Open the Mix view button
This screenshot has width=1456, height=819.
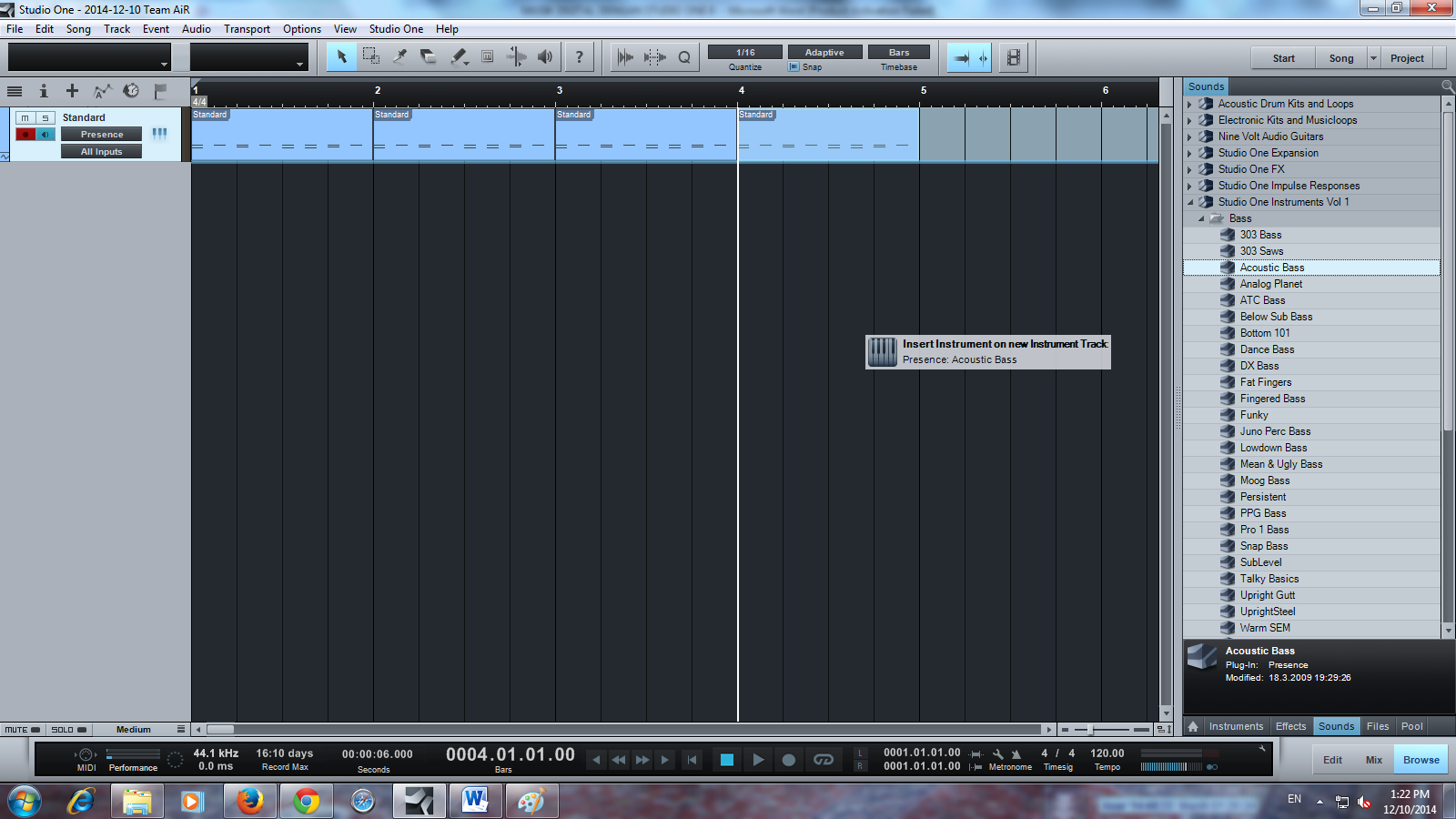[1373, 760]
